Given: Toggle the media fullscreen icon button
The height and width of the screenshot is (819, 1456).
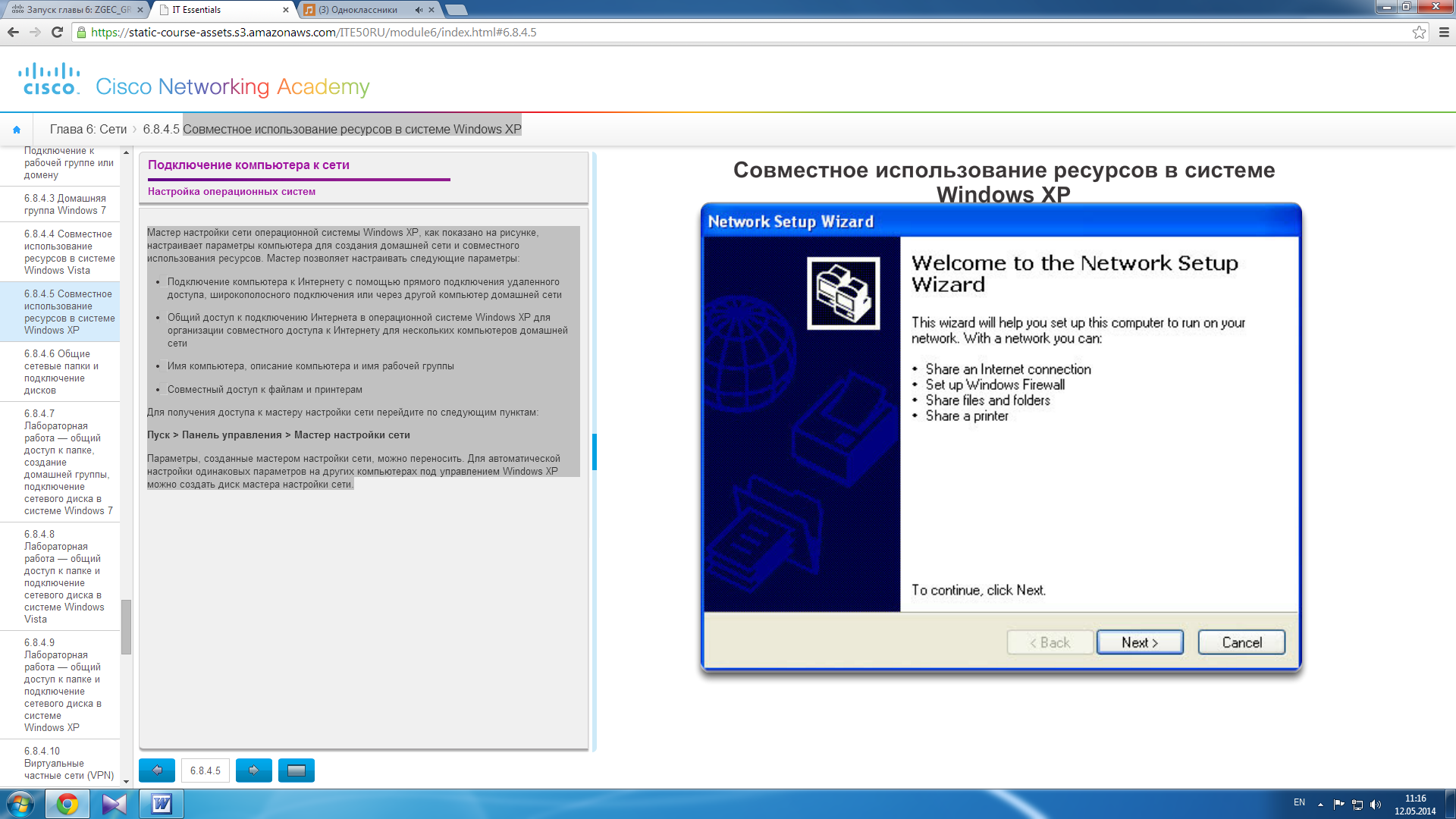Looking at the screenshot, I should click(297, 770).
